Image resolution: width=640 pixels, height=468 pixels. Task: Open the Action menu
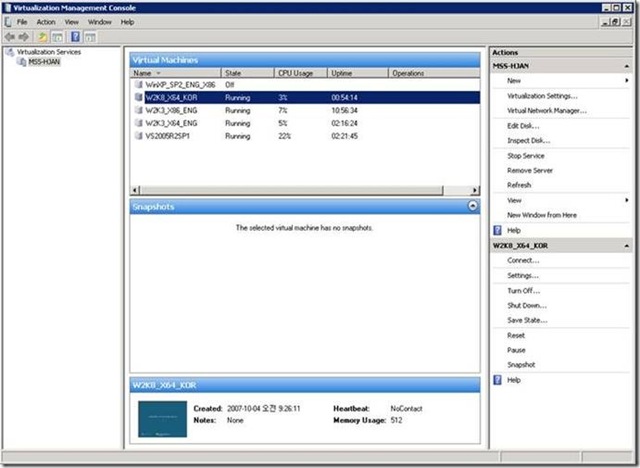point(46,22)
